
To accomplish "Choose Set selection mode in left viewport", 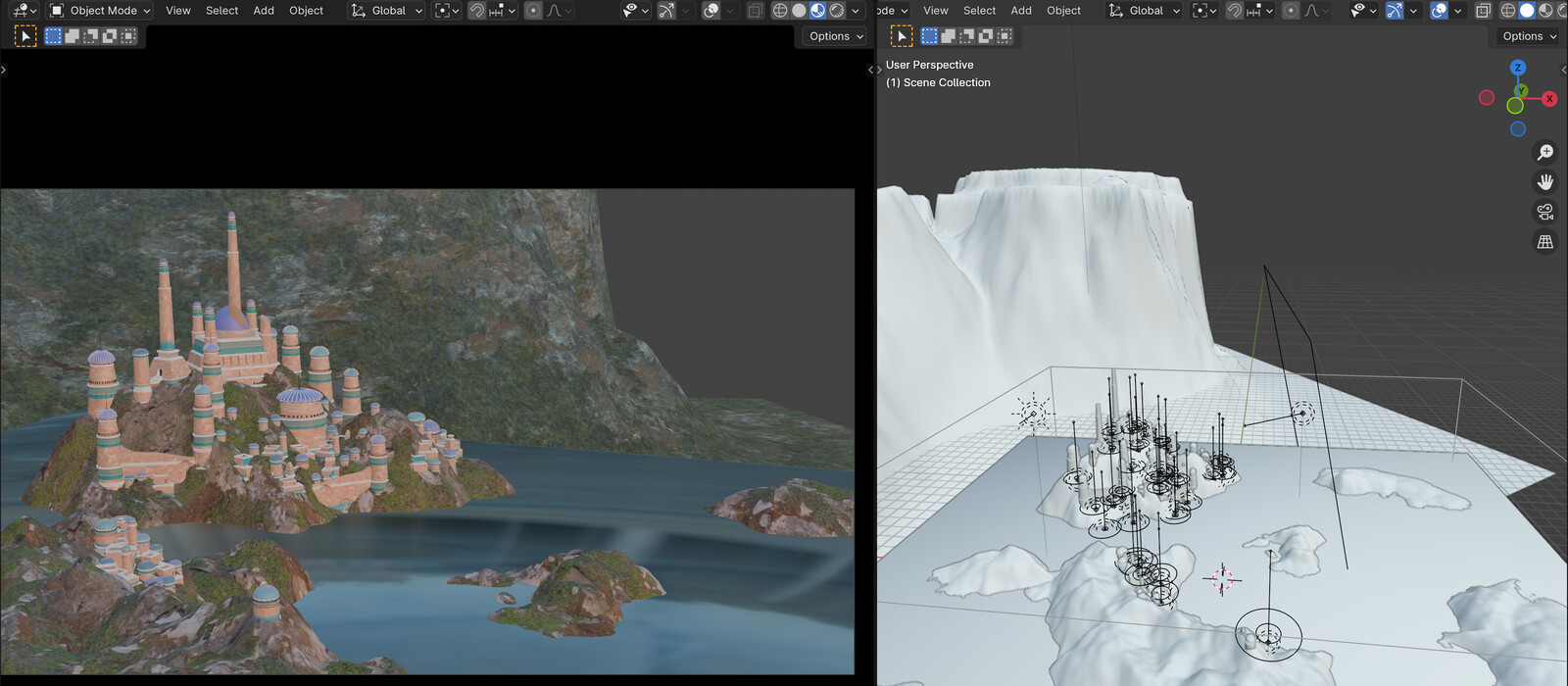I will click(x=53, y=36).
